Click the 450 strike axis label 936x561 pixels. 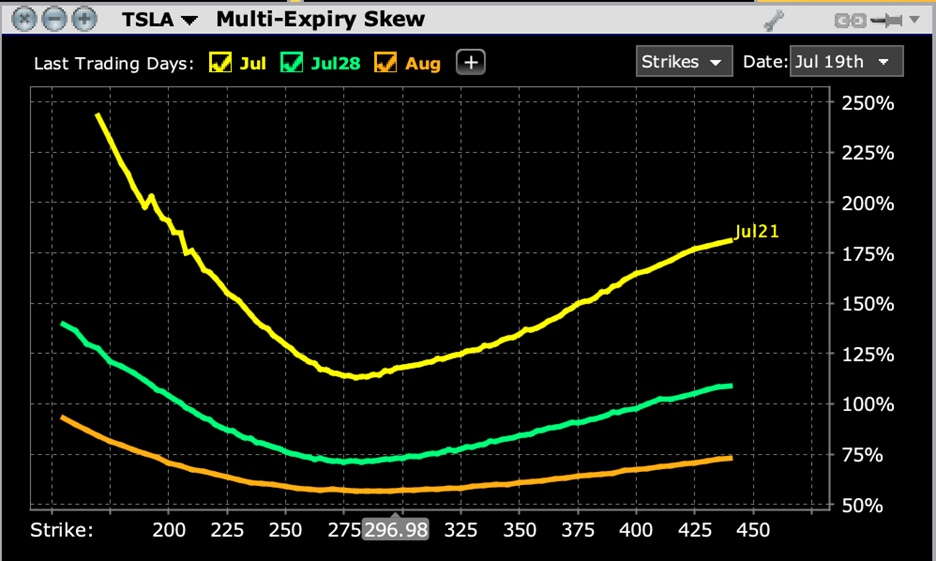753,530
